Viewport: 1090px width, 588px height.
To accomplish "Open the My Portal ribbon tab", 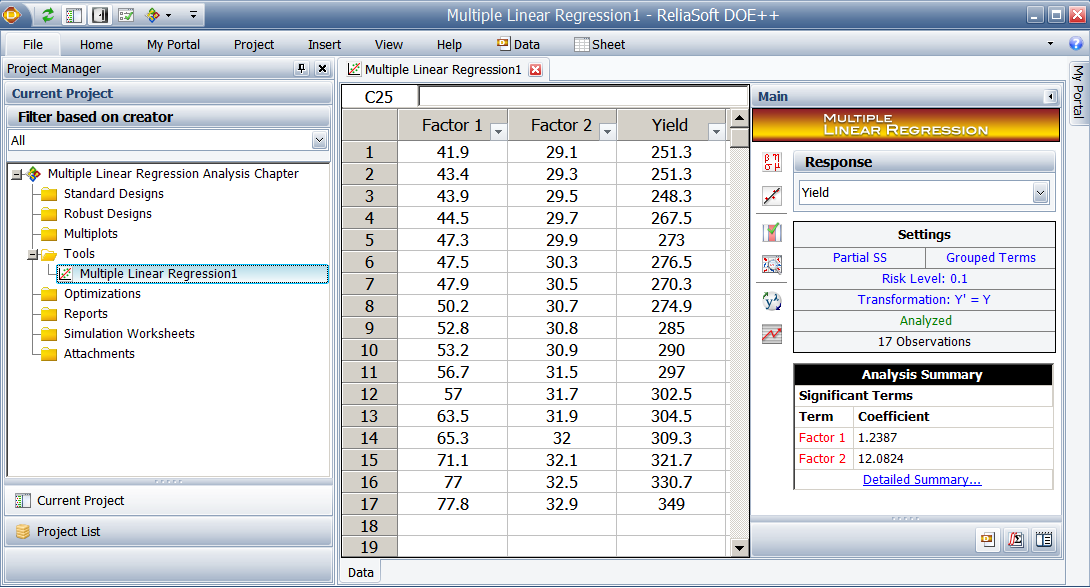I will [173, 44].
